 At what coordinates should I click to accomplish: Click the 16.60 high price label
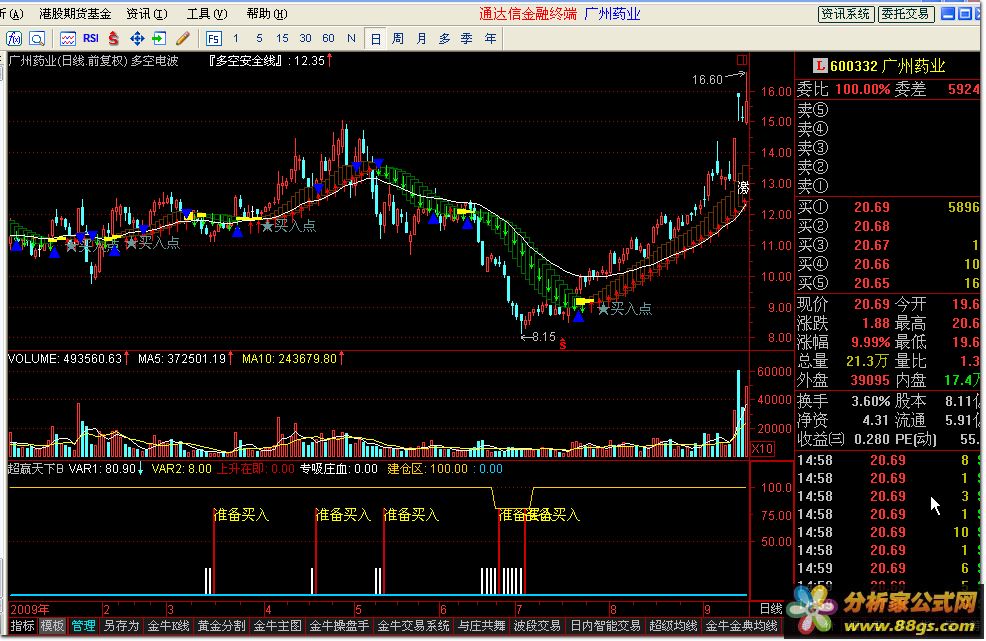pyautogui.click(x=707, y=80)
